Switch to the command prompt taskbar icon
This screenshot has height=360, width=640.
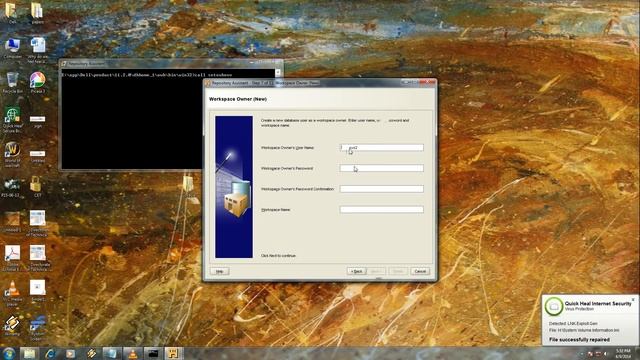(153, 353)
